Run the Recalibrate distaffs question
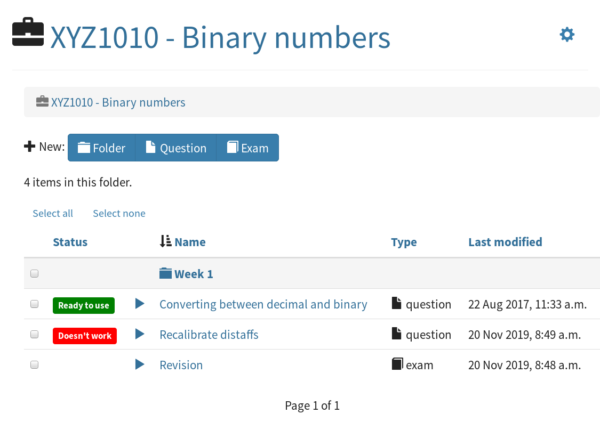Image resolution: width=600 pixels, height=430 pixels. tap(140, 334)
